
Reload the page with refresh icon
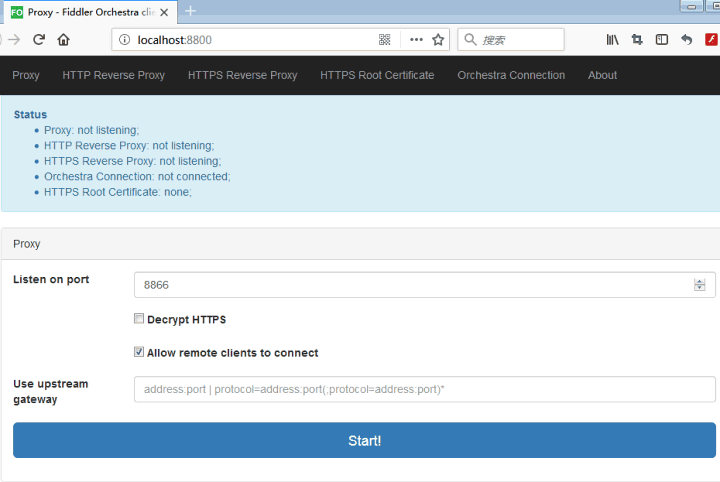click(x=39, y=39)
